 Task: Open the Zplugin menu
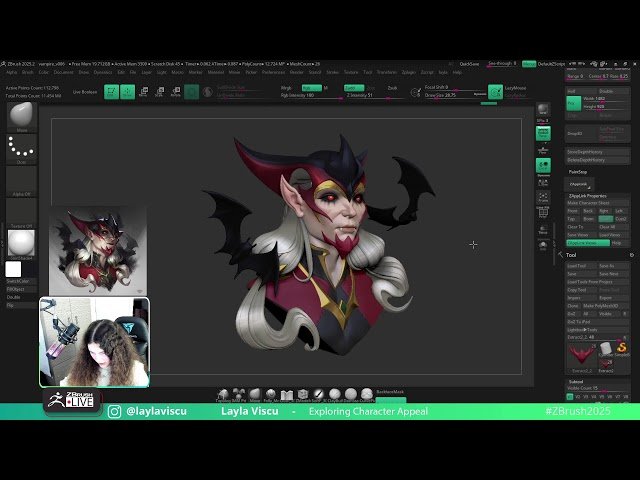[x=409, y=72]
